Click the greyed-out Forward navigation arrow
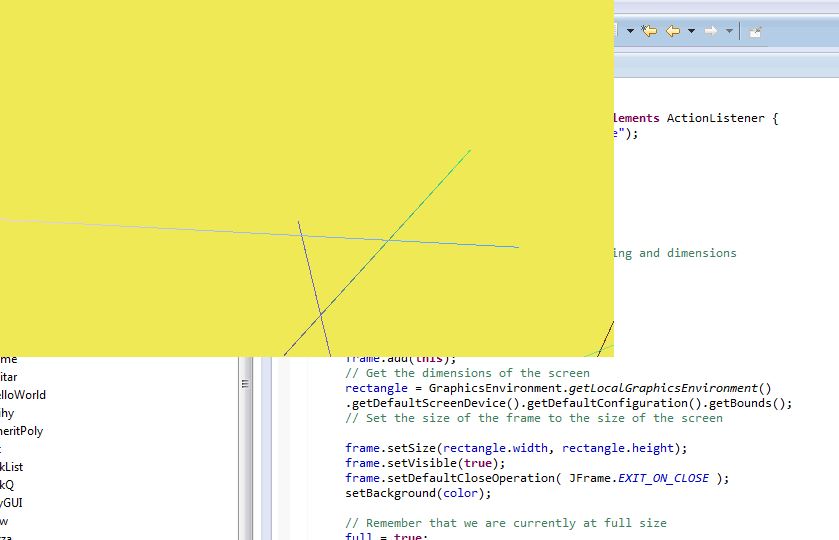This screenshot has height=540, width=839. pos(711,31)
